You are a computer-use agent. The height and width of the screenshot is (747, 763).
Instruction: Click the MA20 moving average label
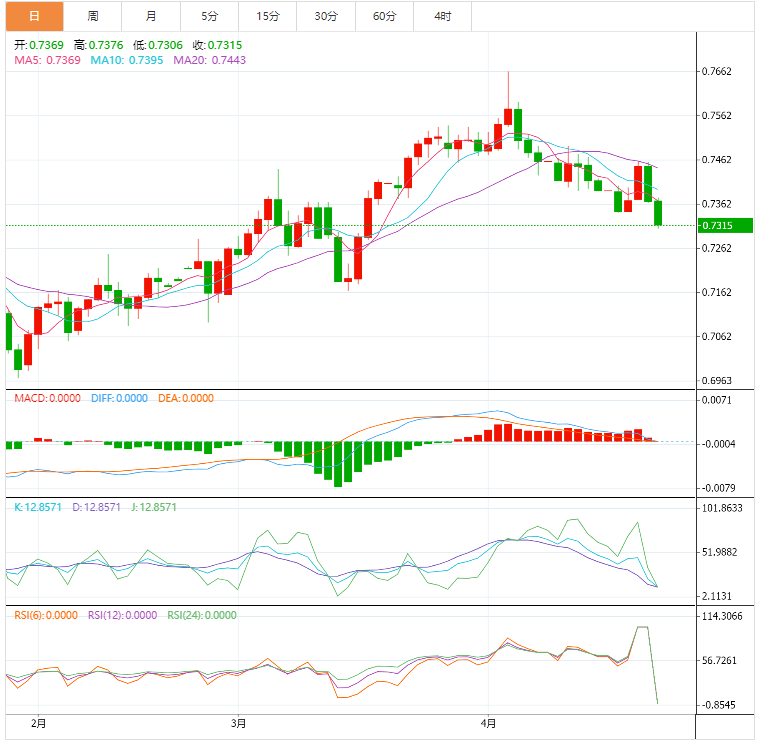[209, 60]
